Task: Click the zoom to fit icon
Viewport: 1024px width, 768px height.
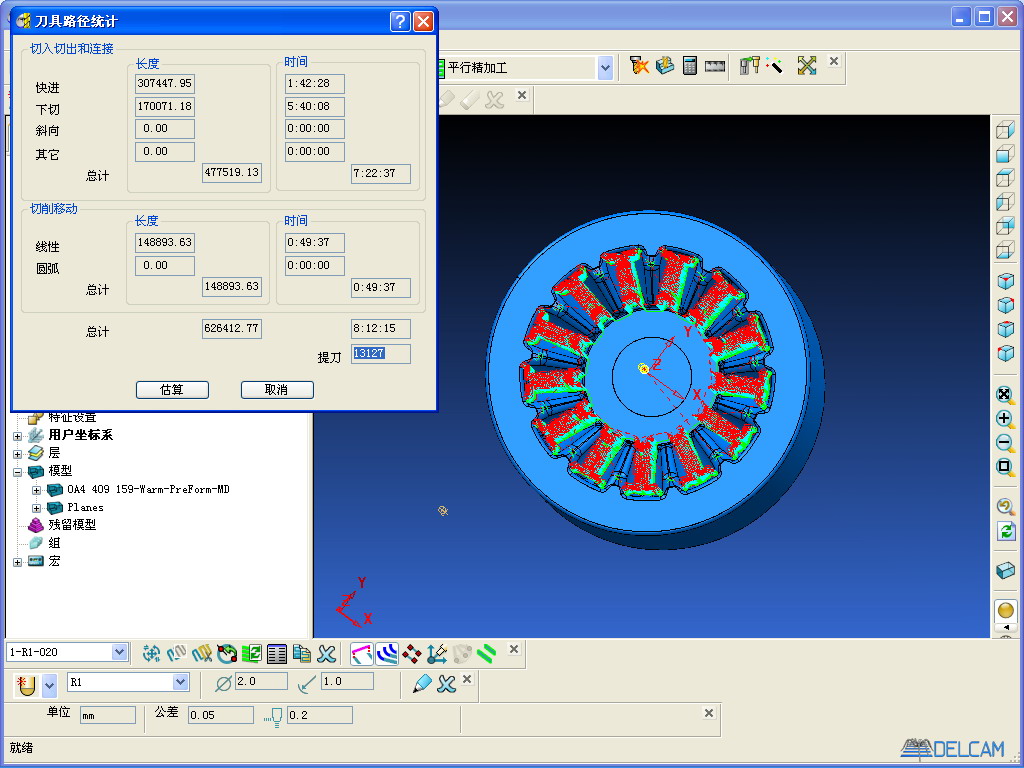Action: 1004,394
